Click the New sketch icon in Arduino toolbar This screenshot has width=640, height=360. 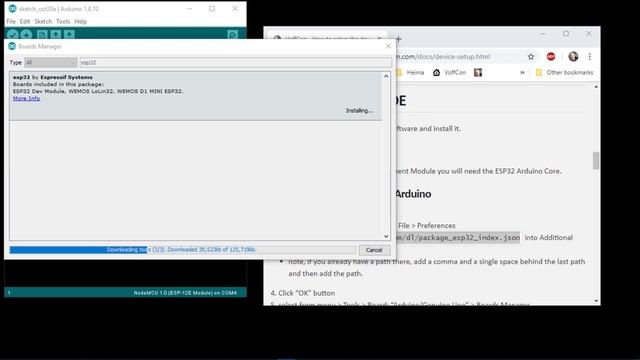[x=42, y=35]
